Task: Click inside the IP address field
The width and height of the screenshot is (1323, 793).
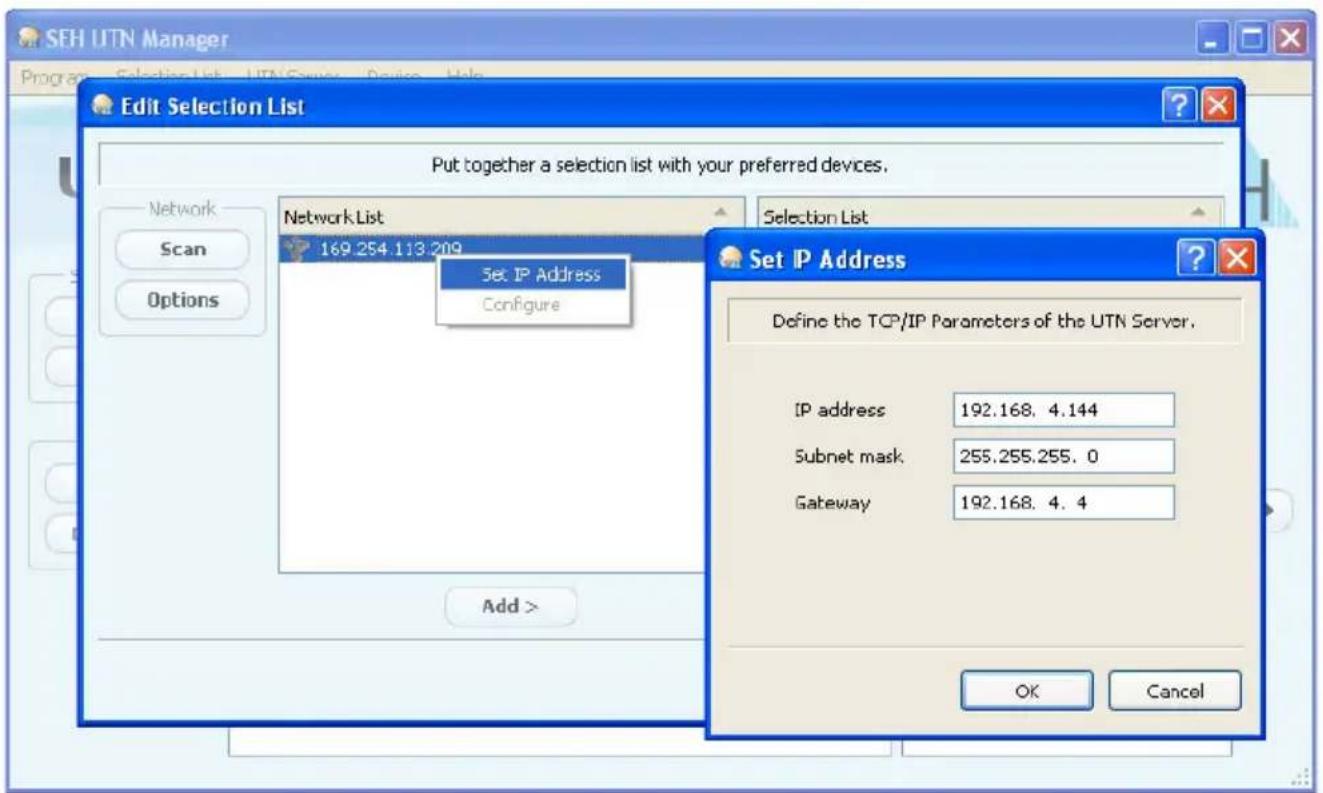Action: (x=1063, y=409)
